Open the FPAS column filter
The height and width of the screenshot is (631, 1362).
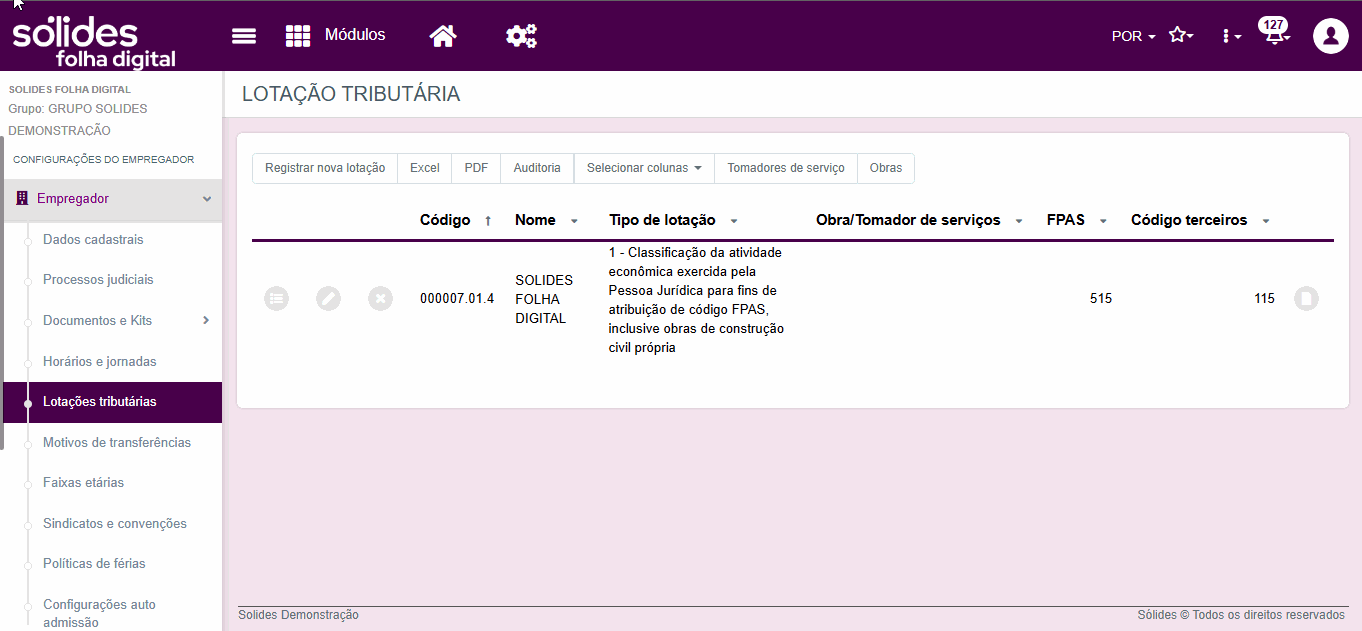pos(1103,221)
